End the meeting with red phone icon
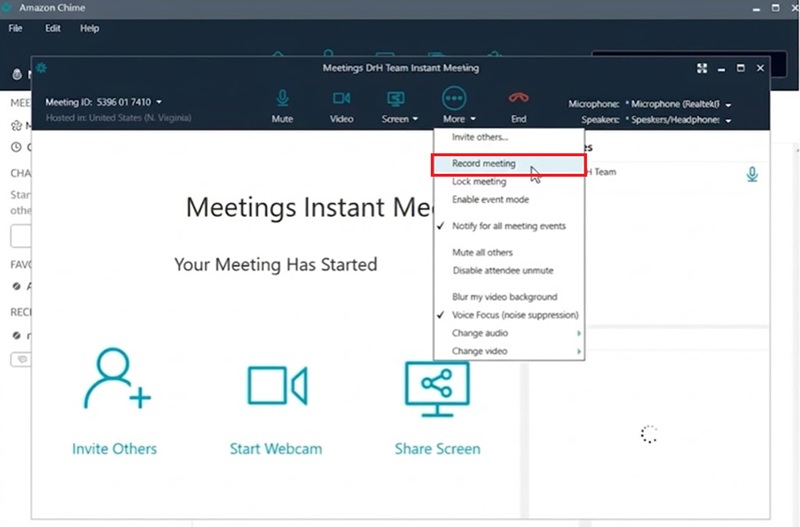The image size is (800, 527). [518, 97]
